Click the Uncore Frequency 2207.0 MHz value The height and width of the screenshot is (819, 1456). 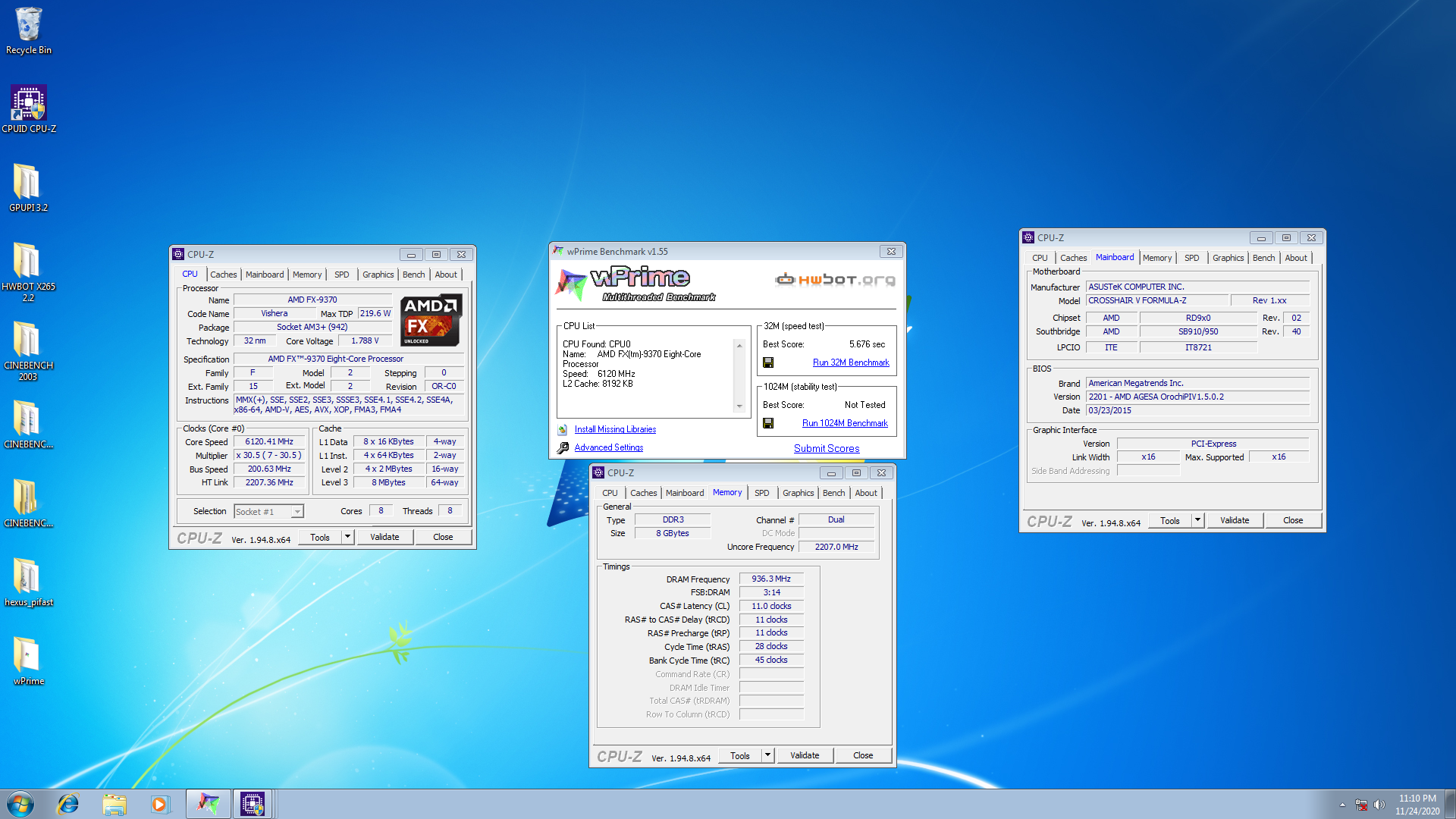(836, 547)
